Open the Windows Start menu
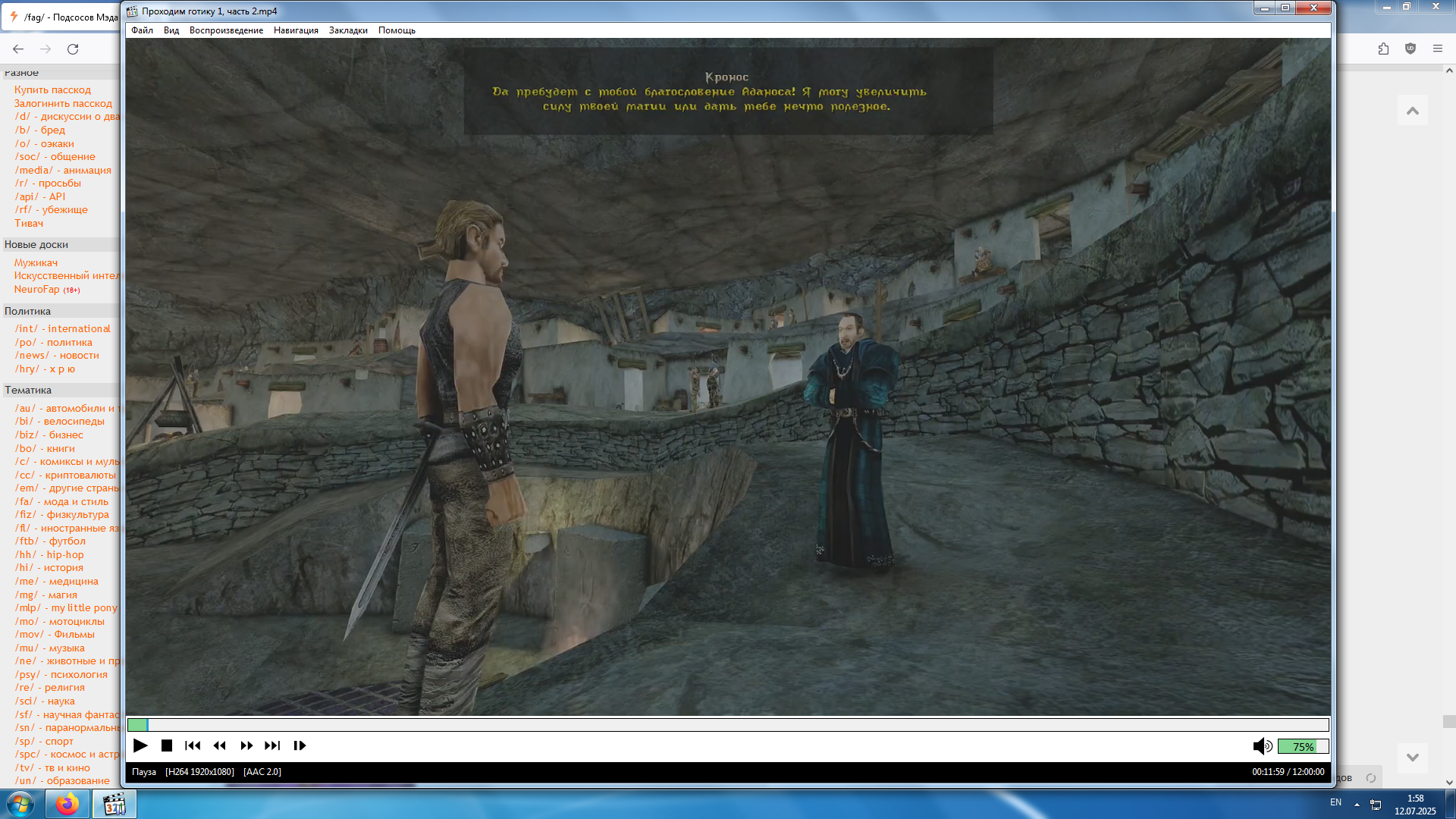This screenshot has height=819, width=1456. coord(20,804)
